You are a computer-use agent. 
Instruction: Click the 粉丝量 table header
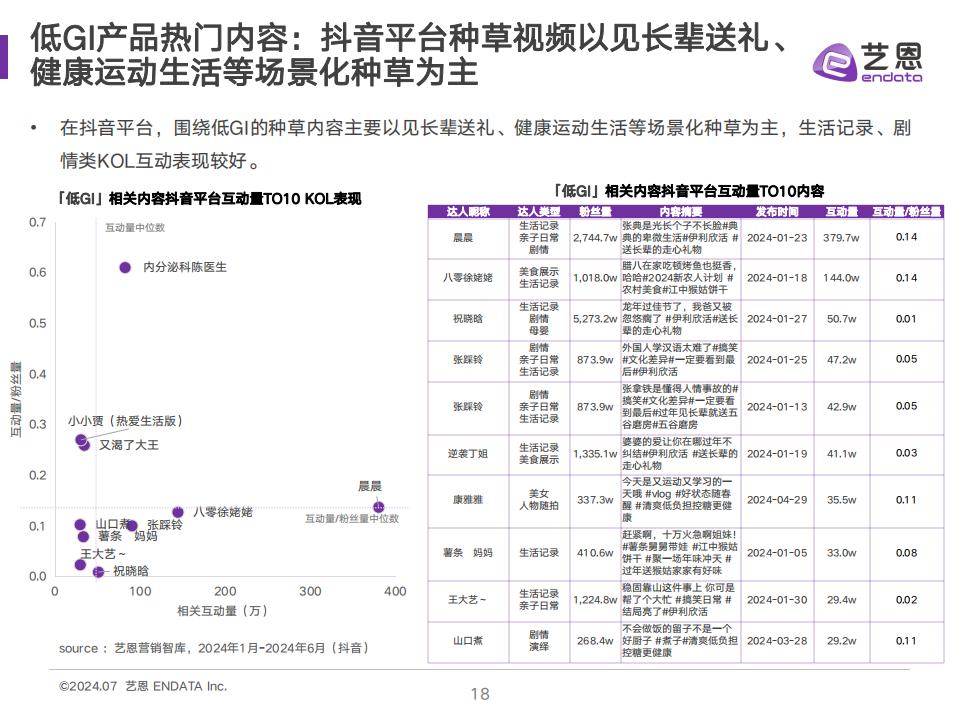[595, 212]
